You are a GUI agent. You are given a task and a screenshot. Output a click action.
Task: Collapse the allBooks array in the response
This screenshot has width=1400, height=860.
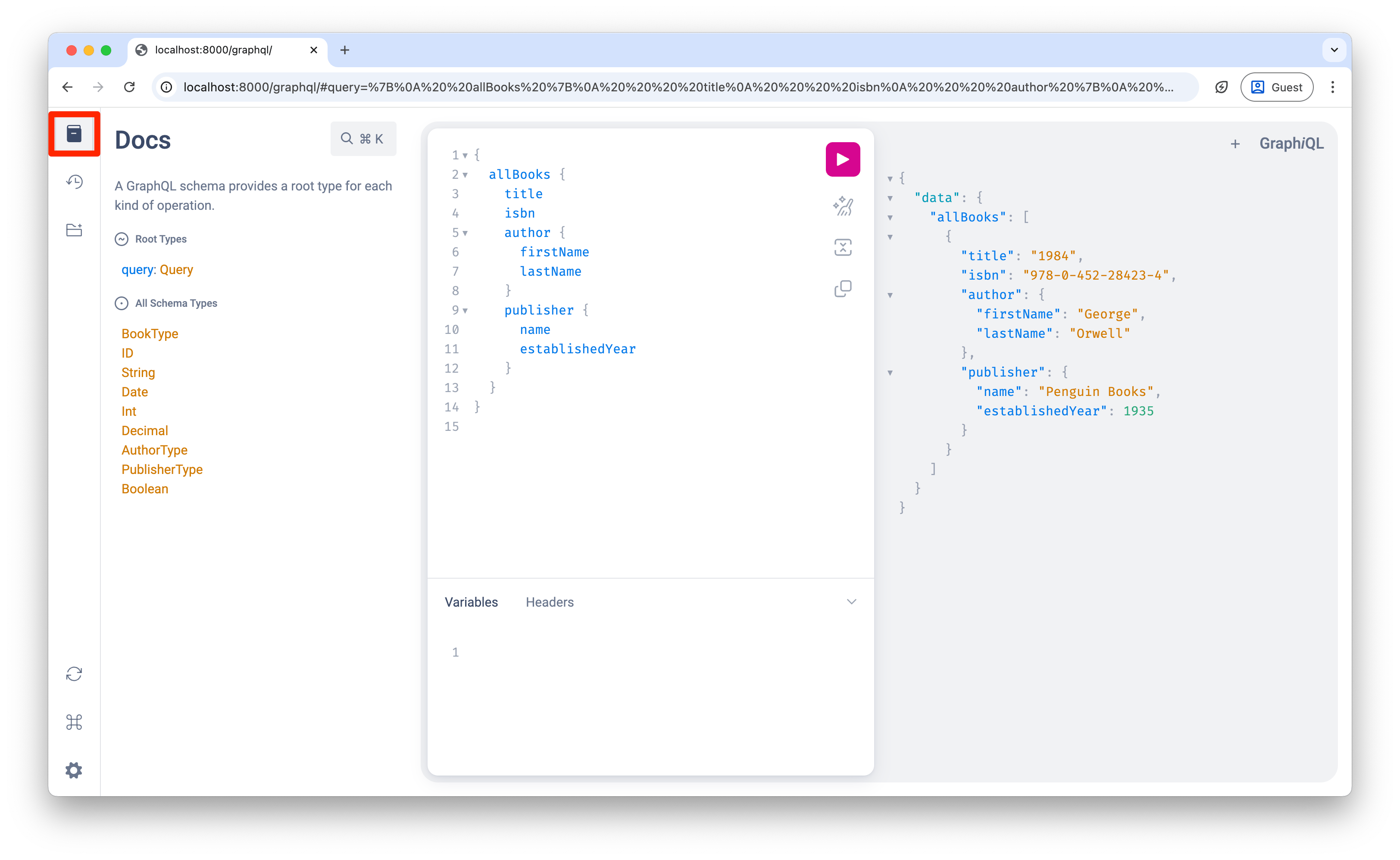point(890,217)
